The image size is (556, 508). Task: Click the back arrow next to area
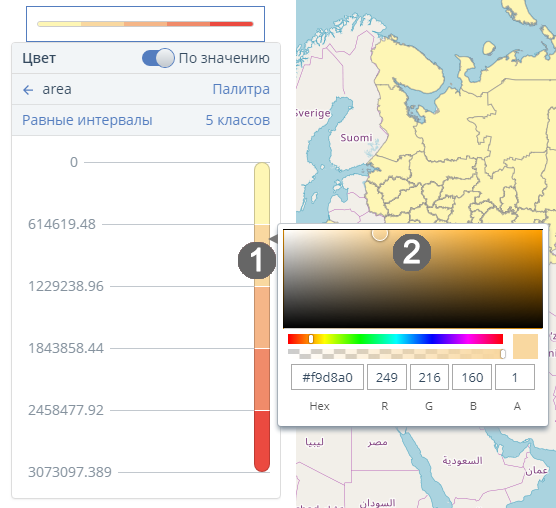[x=28, y=90]
